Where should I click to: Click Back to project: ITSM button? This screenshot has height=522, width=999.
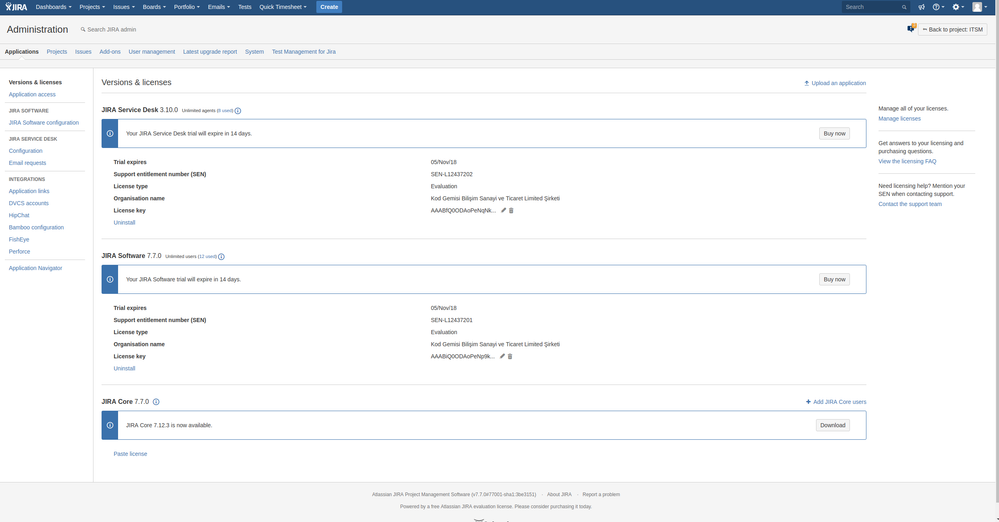pyautogui.click(x=952, y=29)
